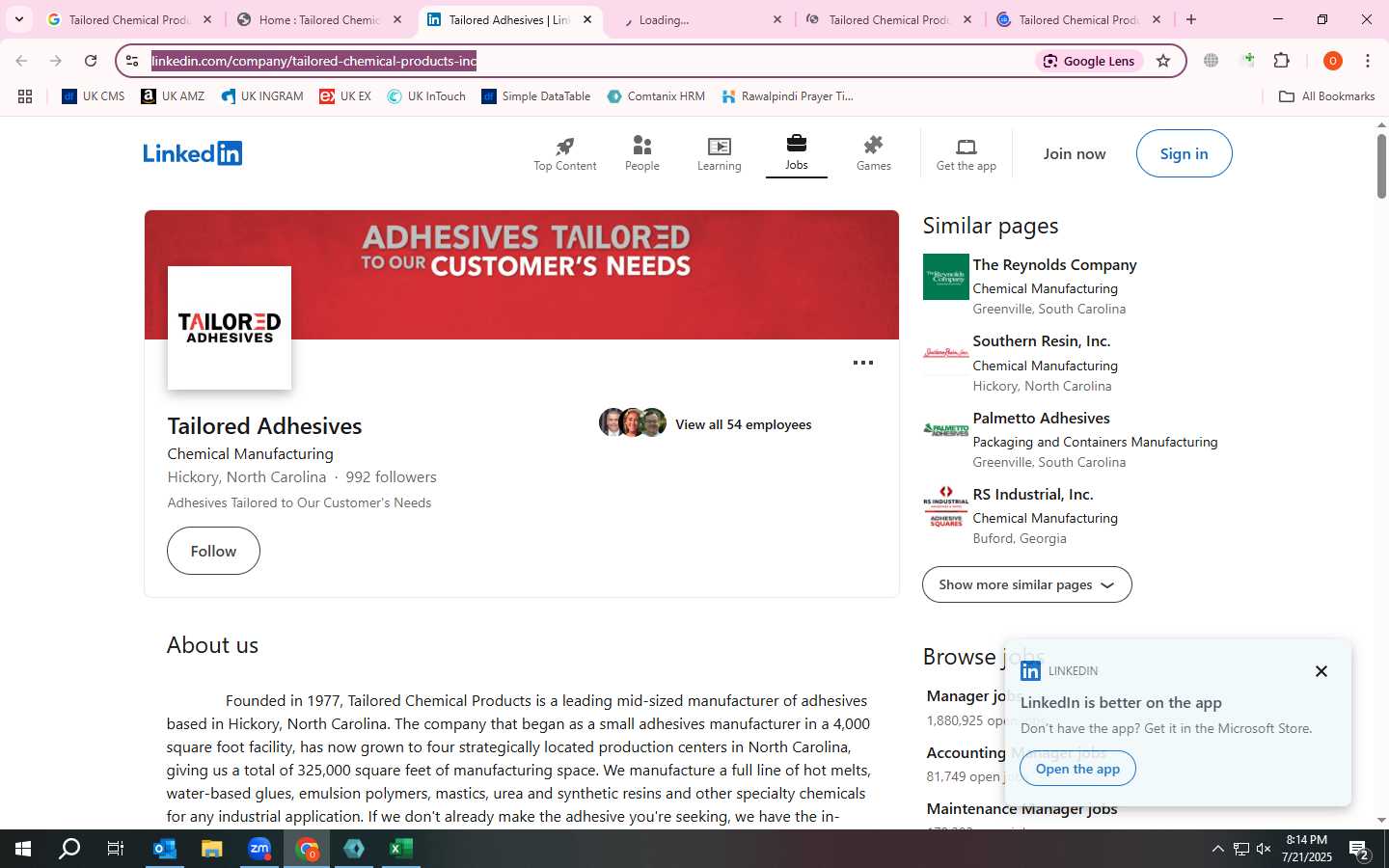Show hidden system tray icons

tap(1217, 849)
